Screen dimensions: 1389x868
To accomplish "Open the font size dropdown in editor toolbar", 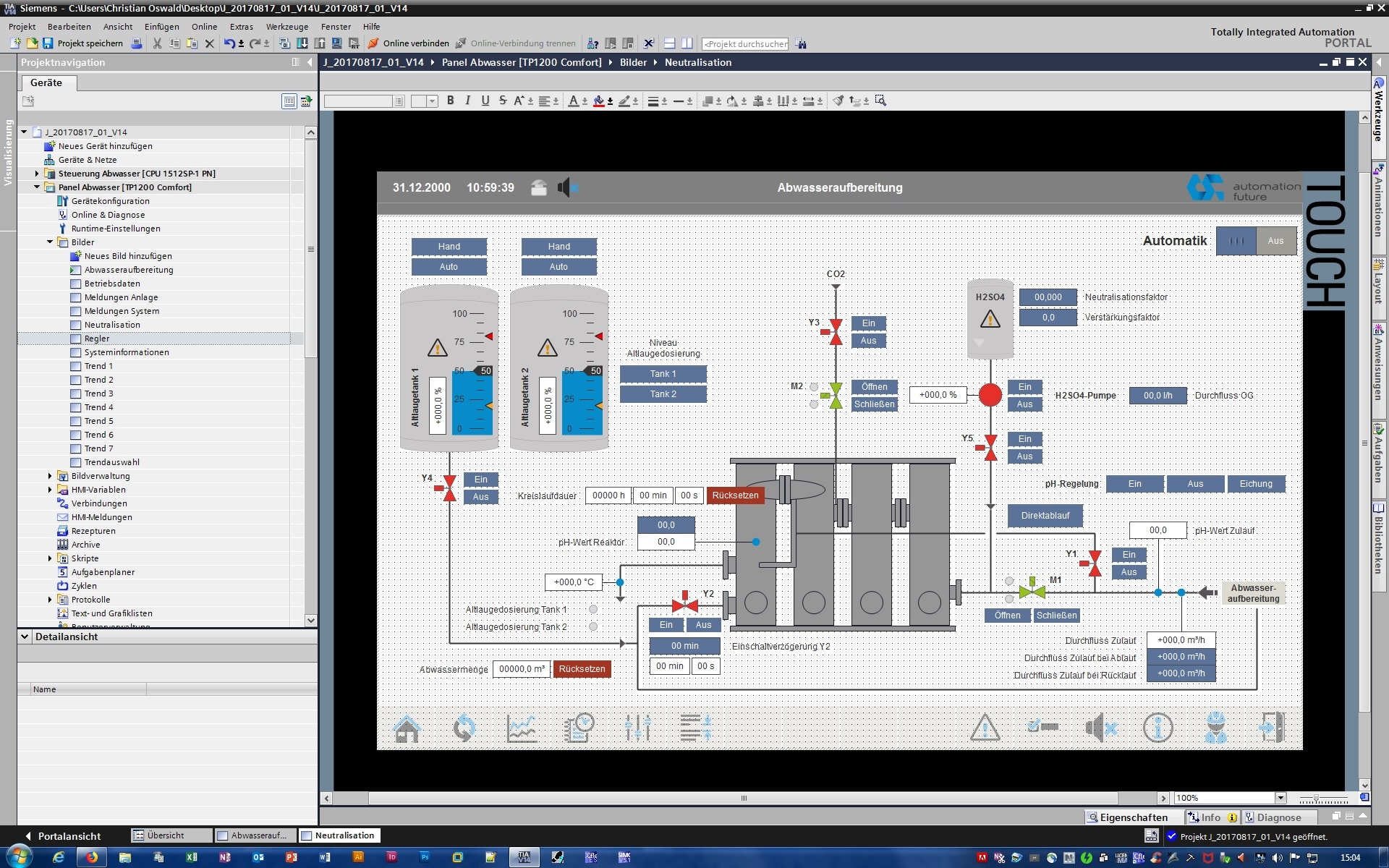I will pyautogui.click(x=432, y=101).
